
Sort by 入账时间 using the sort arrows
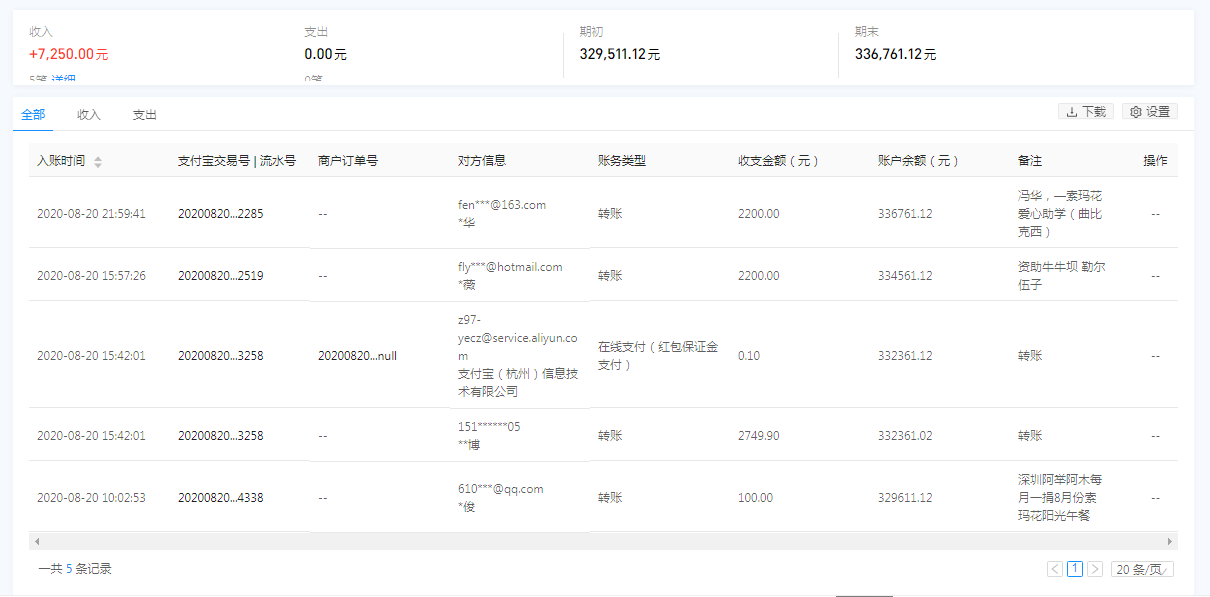98,161
